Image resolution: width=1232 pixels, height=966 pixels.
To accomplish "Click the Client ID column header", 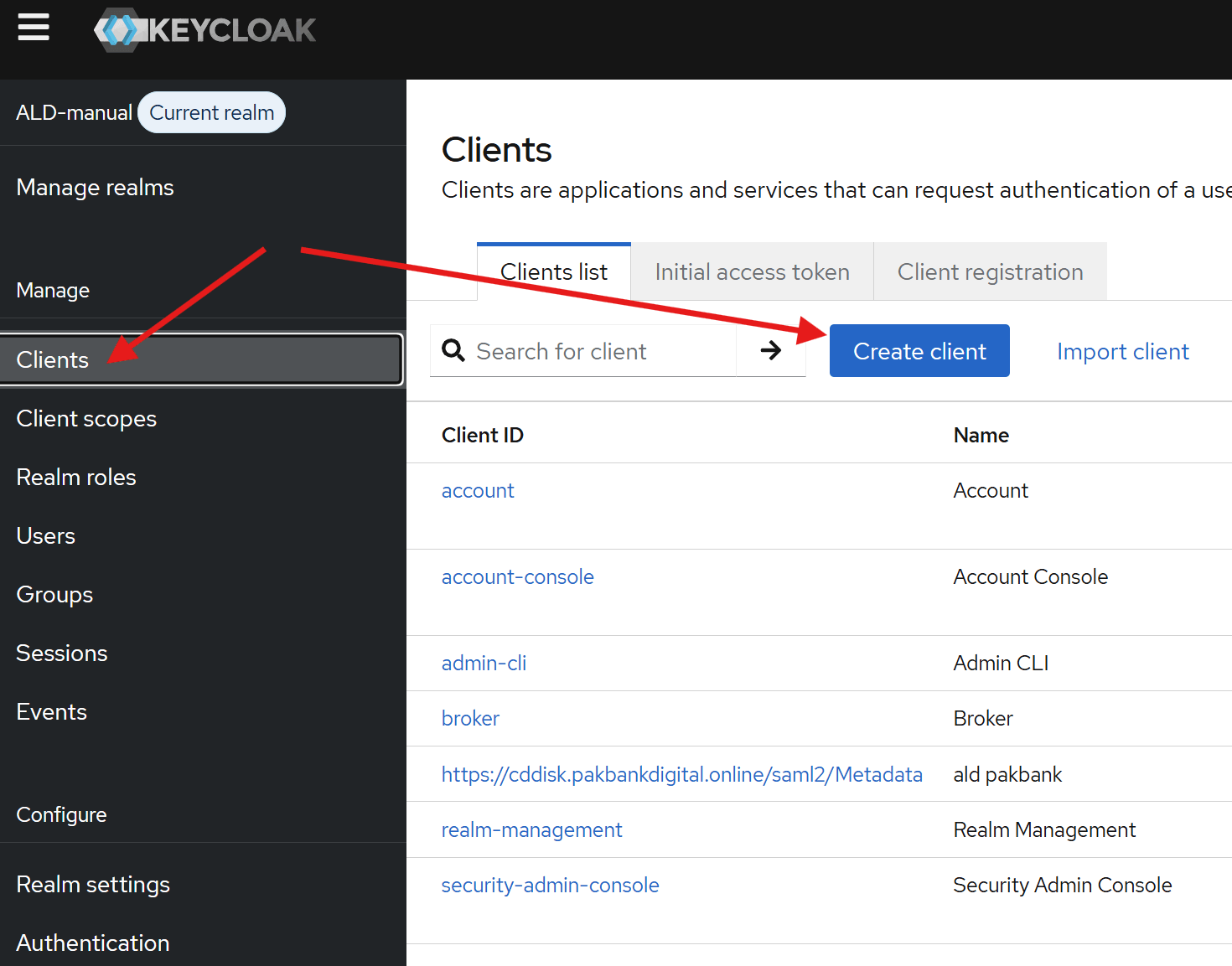I will coord(482,435).
